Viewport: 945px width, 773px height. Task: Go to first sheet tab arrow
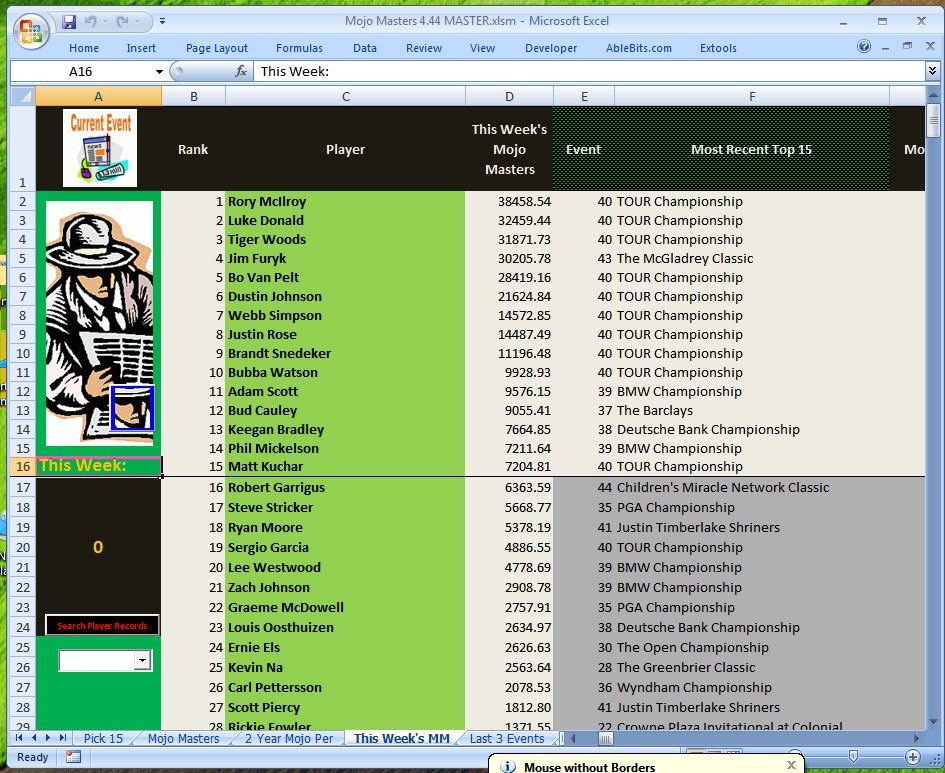[19, 737]
